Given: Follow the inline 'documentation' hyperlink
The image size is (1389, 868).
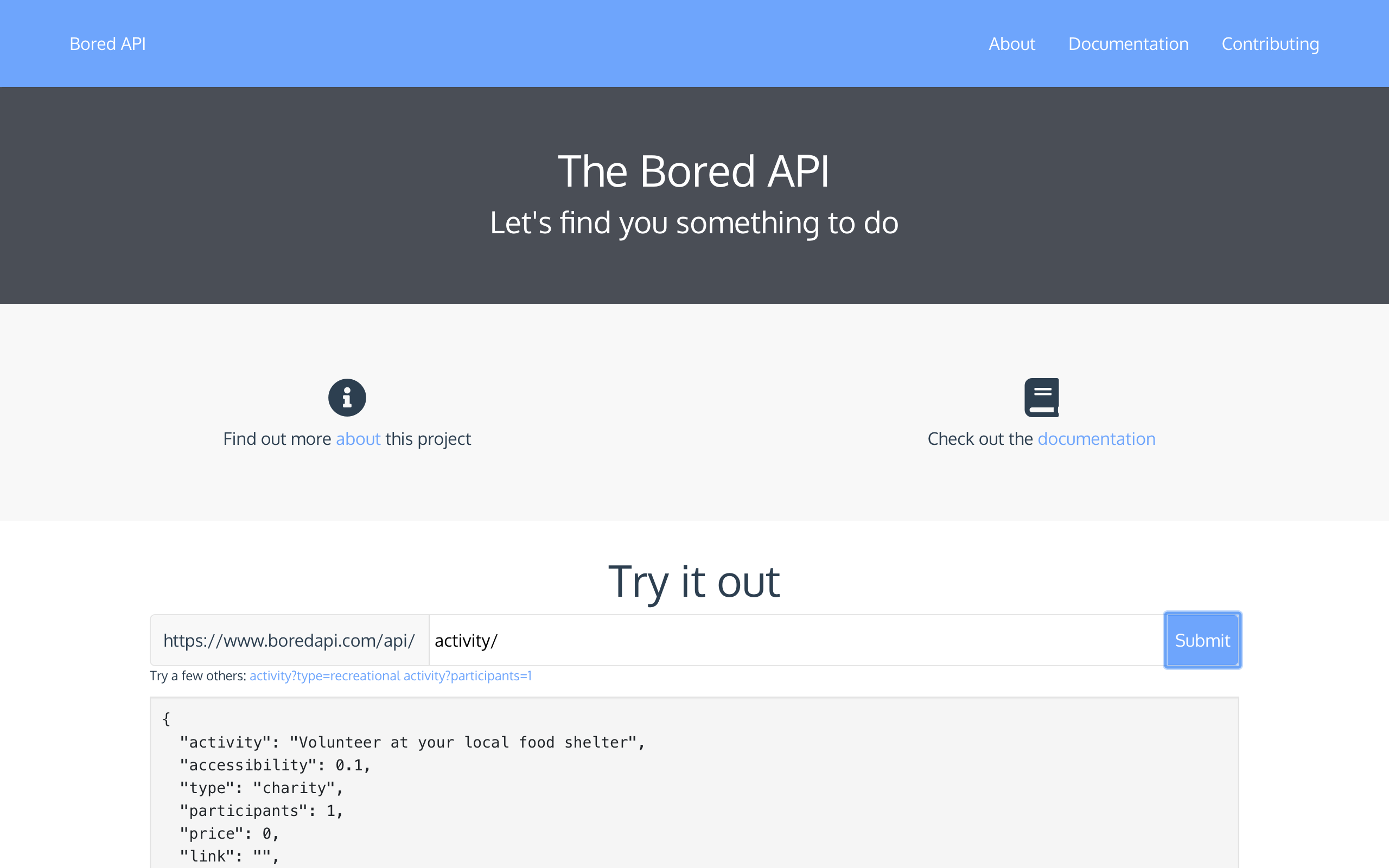Looking at the screenshot, I should click(x=1096, y=438).
